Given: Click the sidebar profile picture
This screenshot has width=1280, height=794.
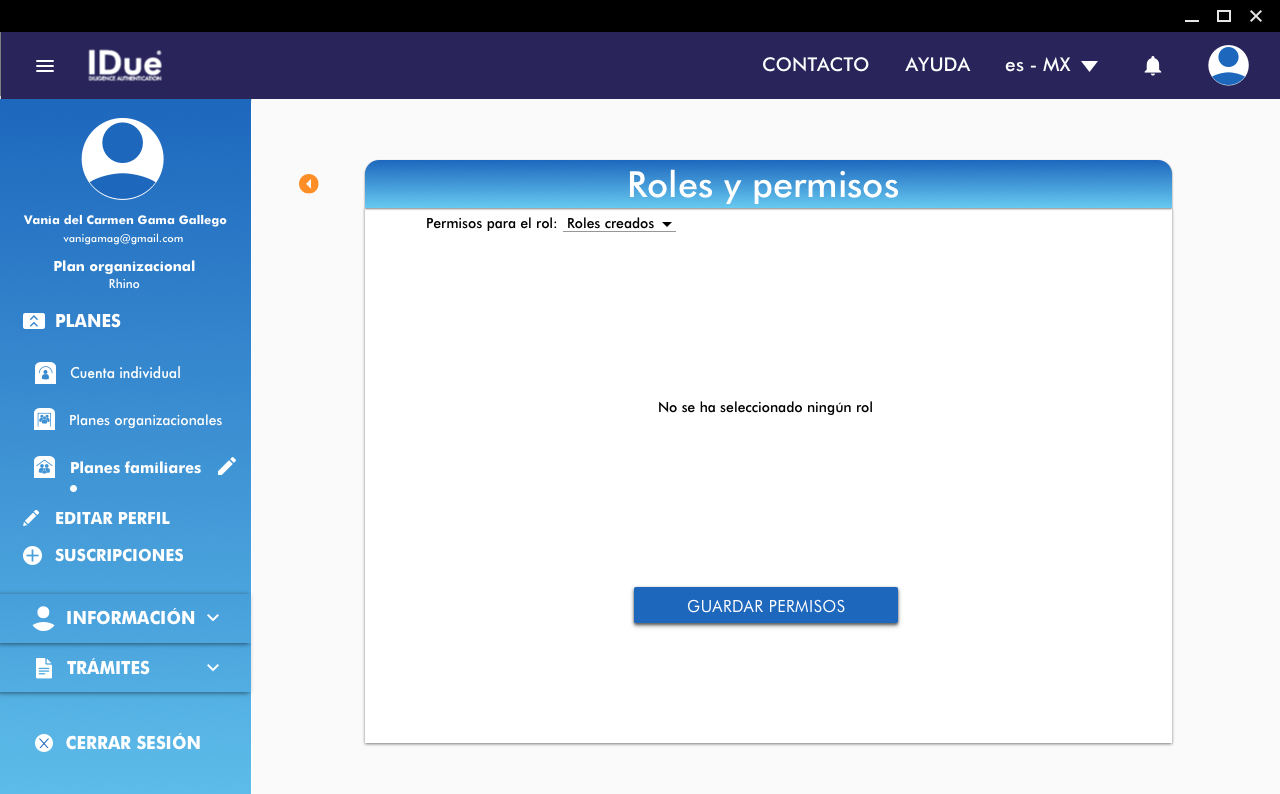Looking at the screenshot, I should pyautogui.click(x=123, y=159).
